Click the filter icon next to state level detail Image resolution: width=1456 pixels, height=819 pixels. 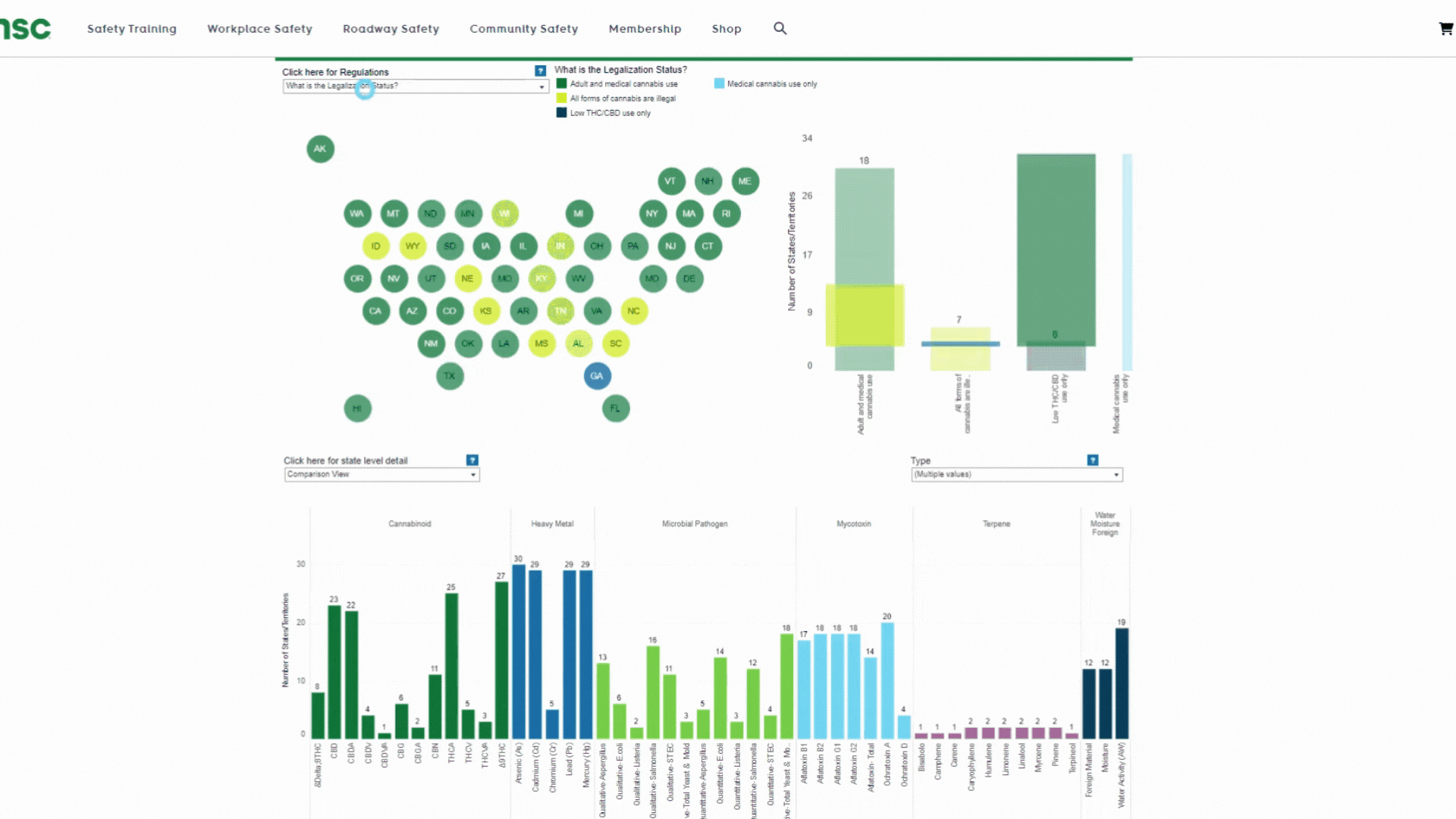pyautogui.click(x=472, y=459)
